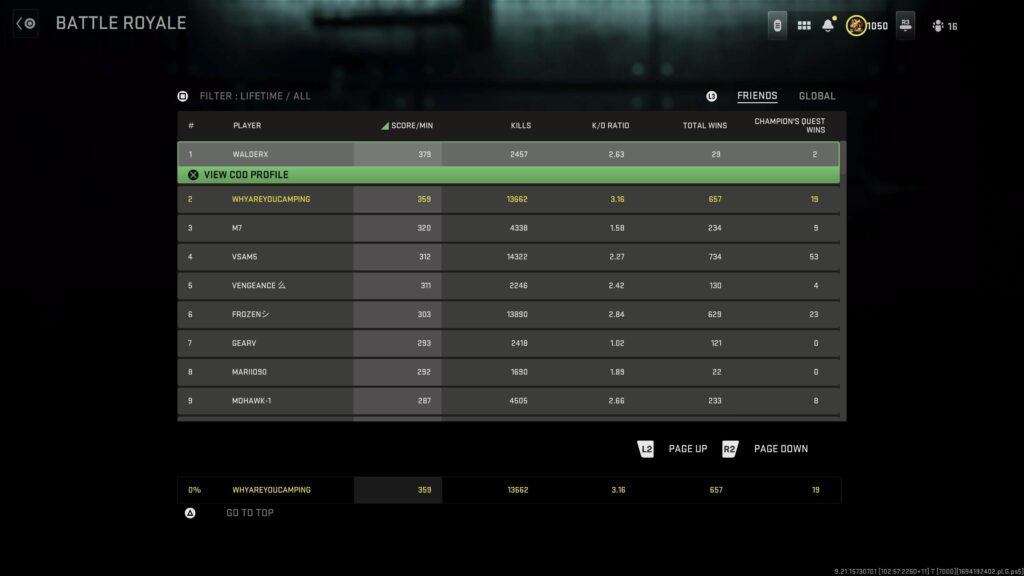
Task: Click the R2 page down icon
Action: tap(729, 449)
